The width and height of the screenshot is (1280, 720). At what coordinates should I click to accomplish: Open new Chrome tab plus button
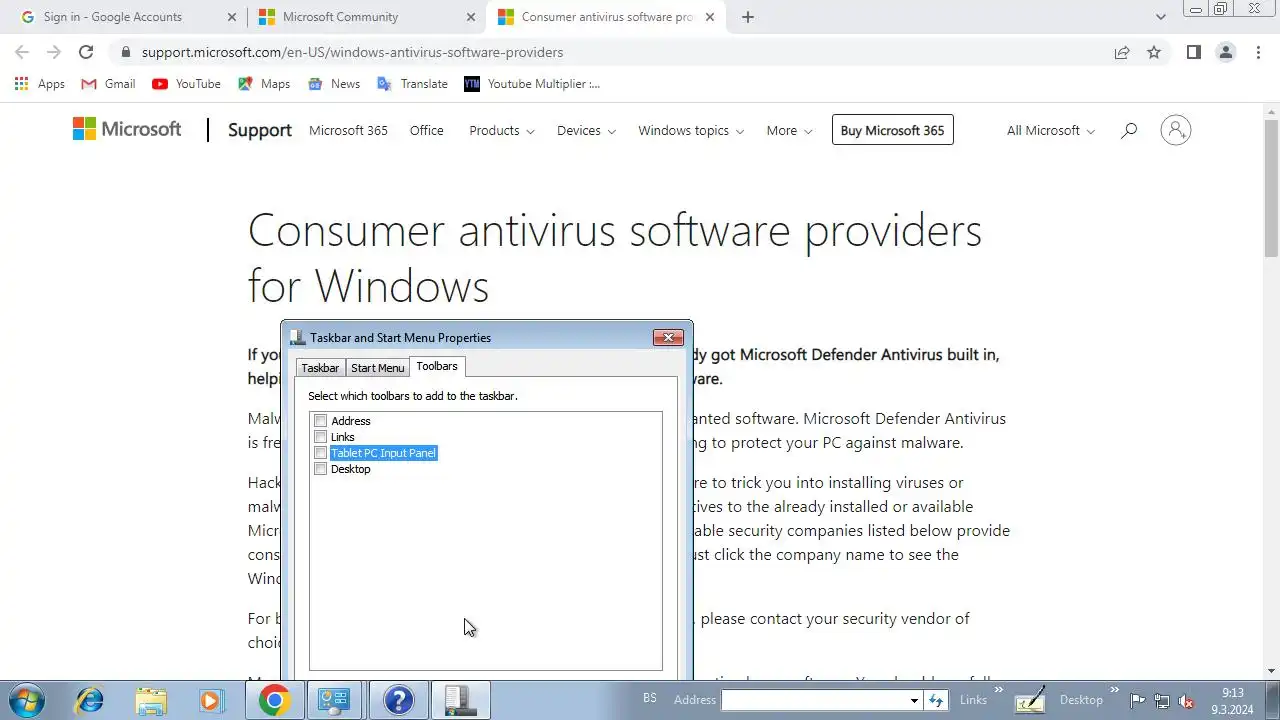click(x=747, y=17)
